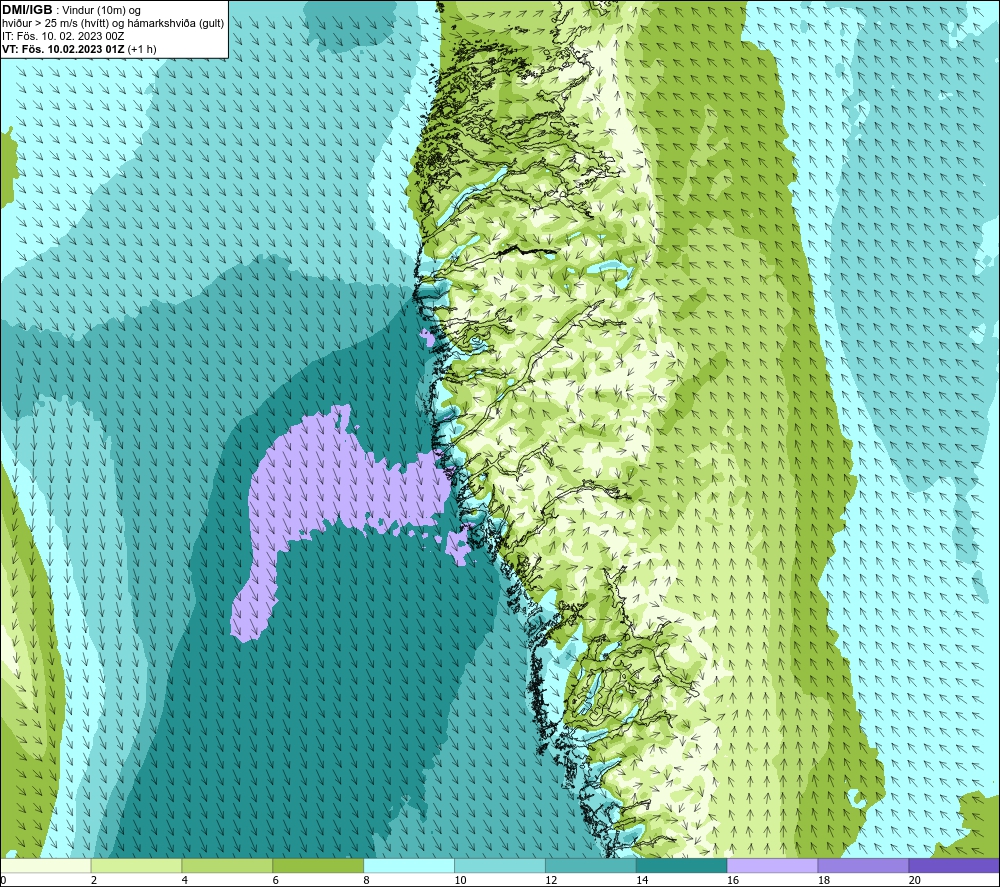The image size is (1000, 887).
Task: Click the pale yellow 0–2 m/s legend swatch
Action: click(x=46, y=865)
